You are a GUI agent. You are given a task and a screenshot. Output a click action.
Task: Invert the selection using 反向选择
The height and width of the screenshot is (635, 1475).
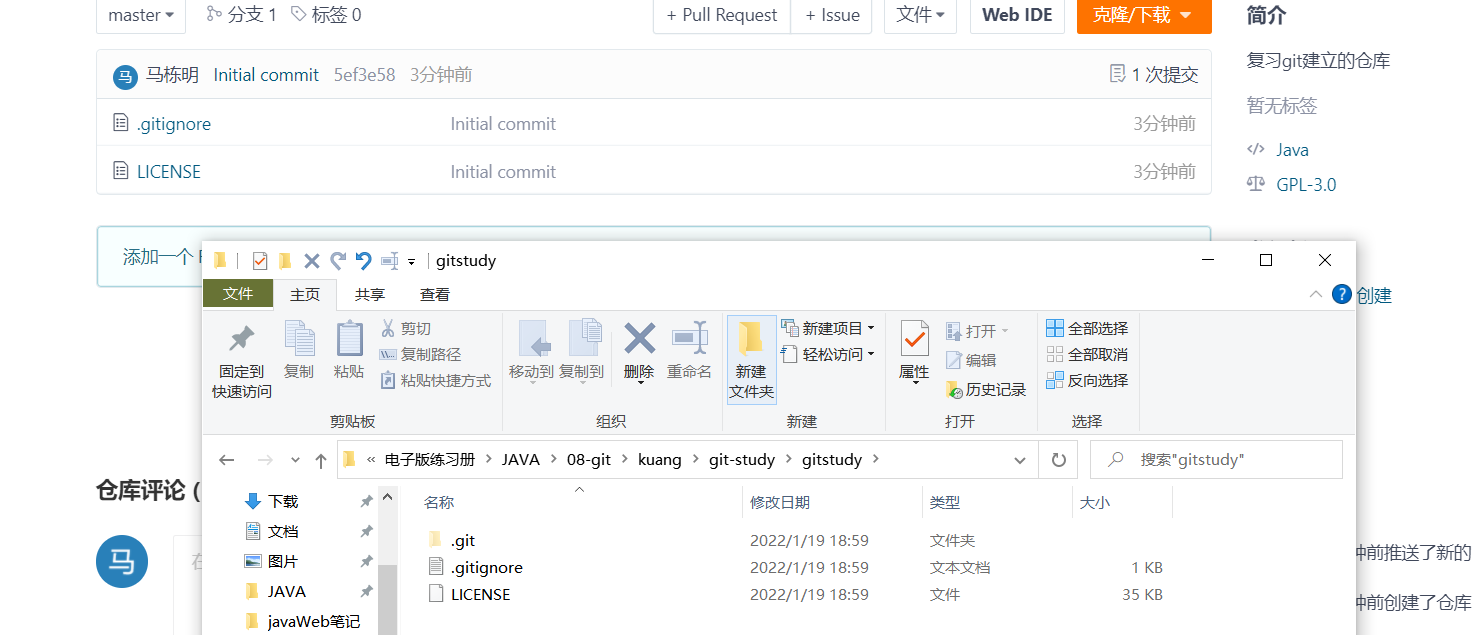[1088, 380]
